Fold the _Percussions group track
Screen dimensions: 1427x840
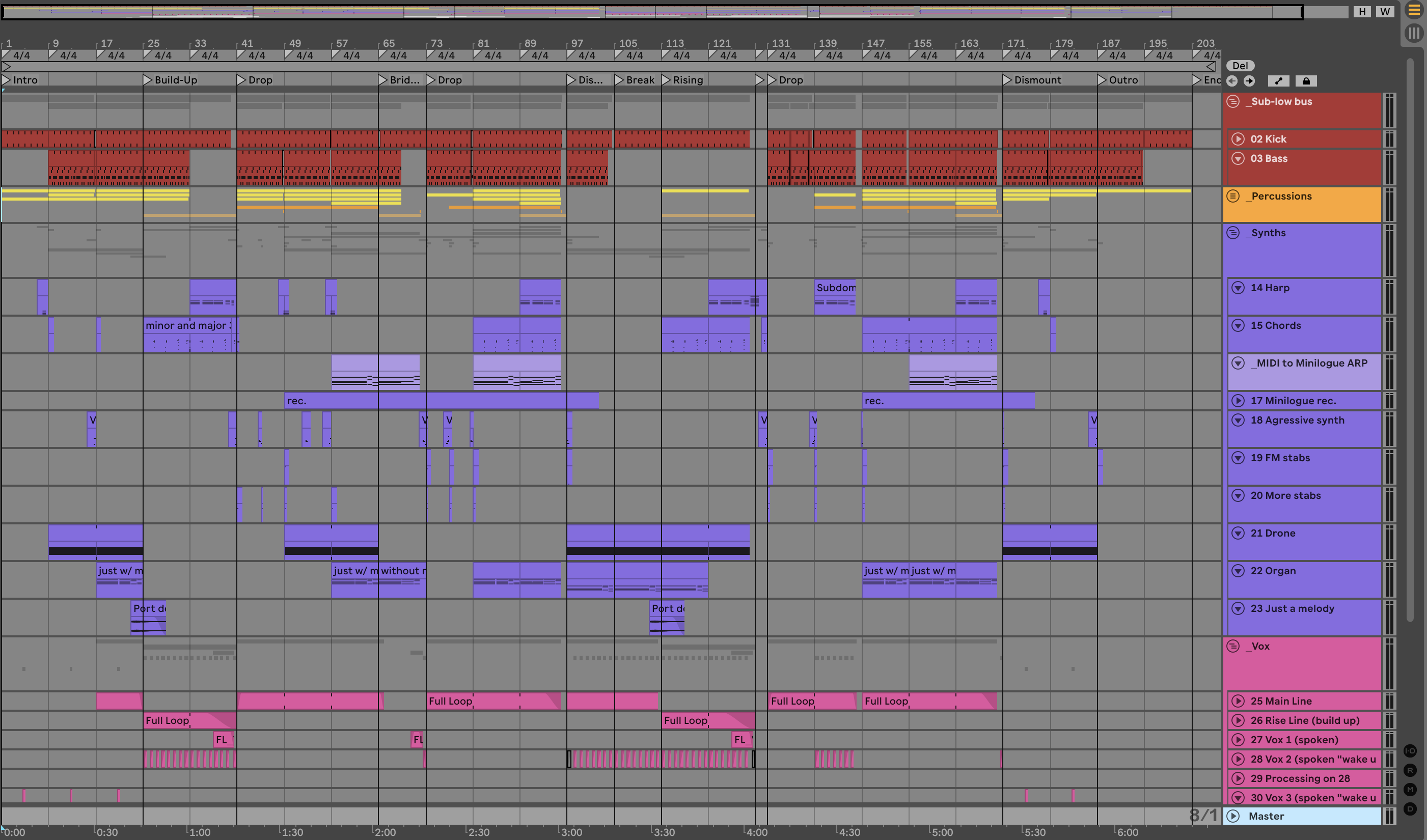pos(1233,196)
